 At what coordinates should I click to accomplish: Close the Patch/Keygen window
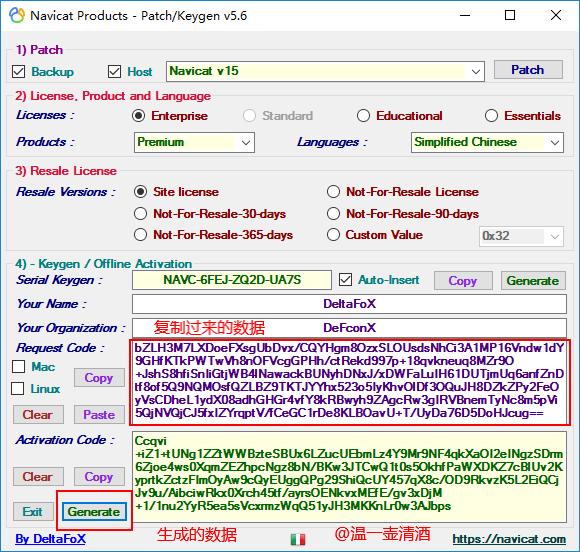pos(556,16)
